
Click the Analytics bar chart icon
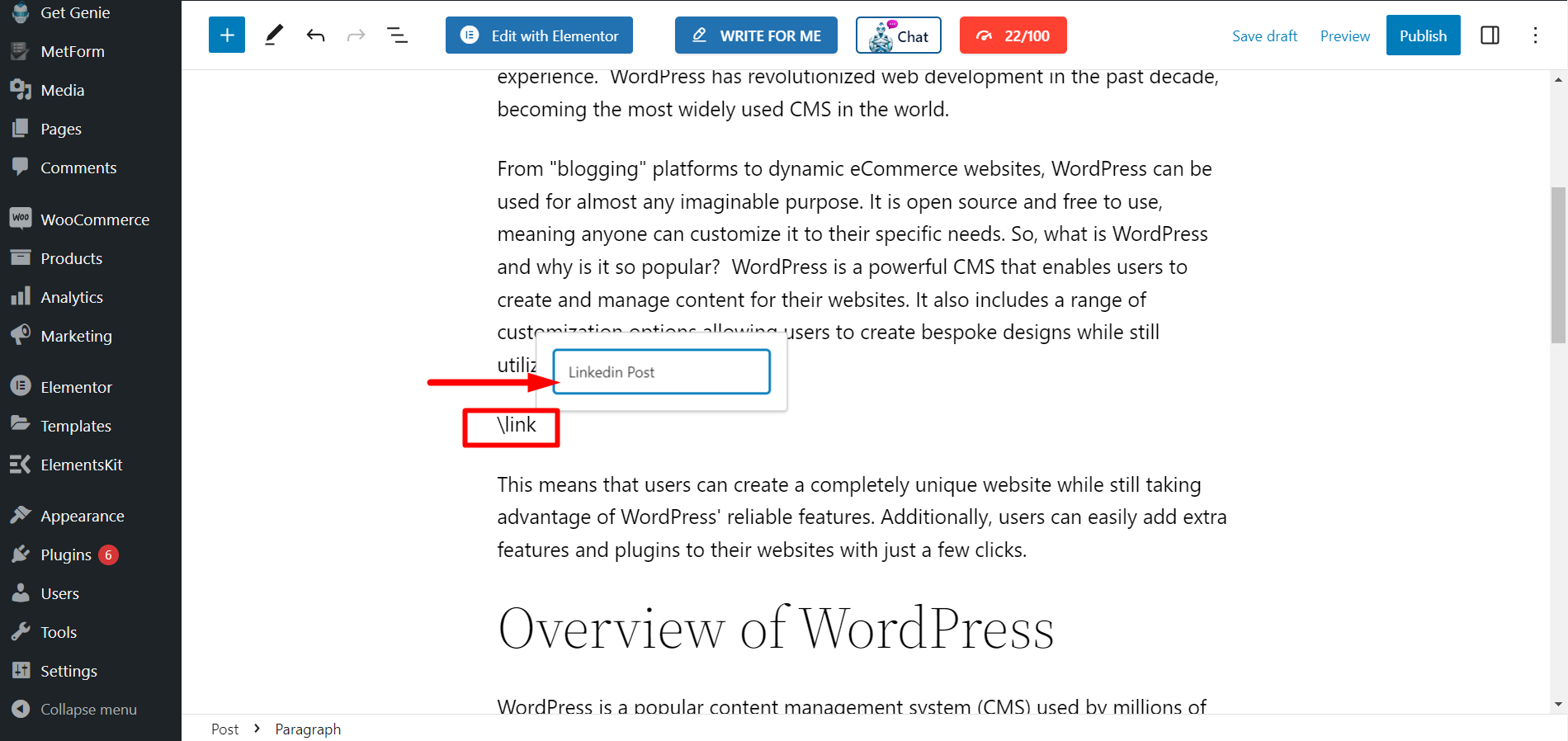click(x=21, y=296)
